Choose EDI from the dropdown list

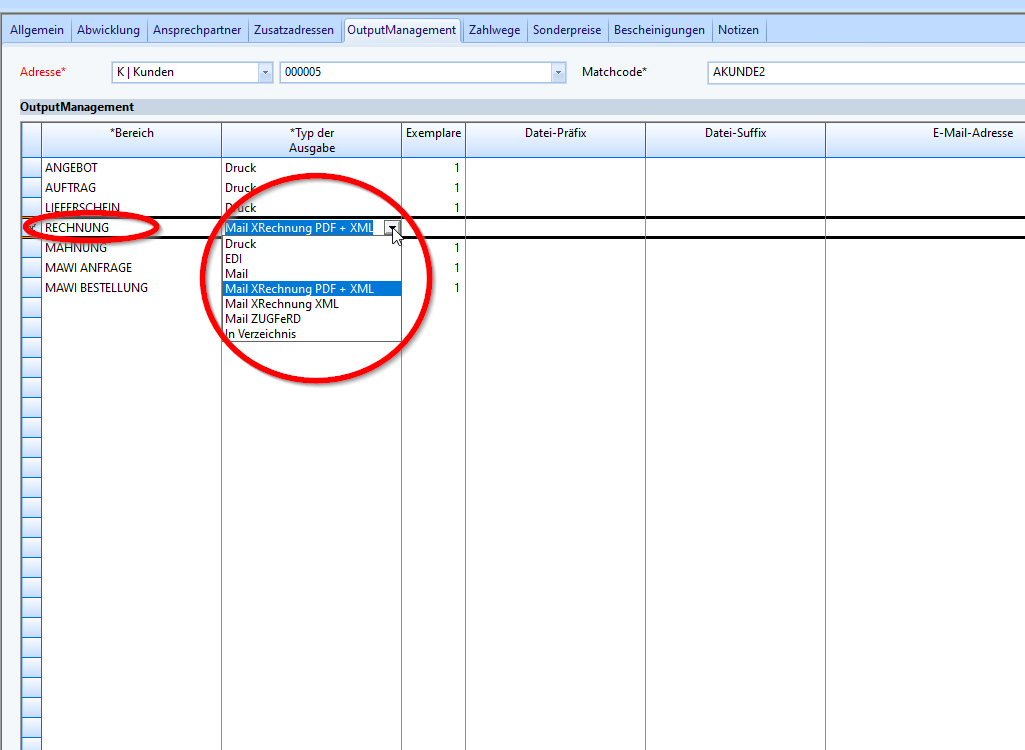(x=234, y=259)
